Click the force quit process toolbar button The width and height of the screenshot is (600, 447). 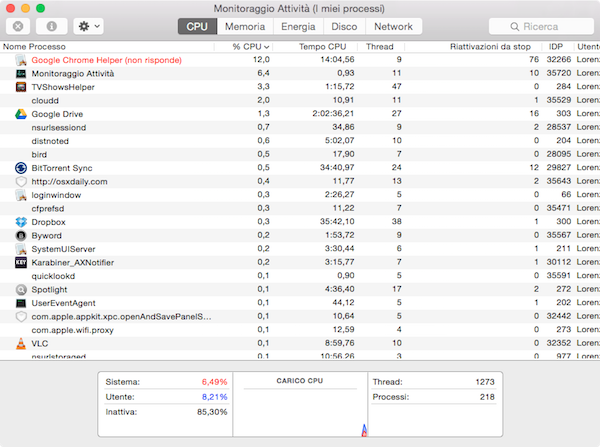[x=18, y=26]
